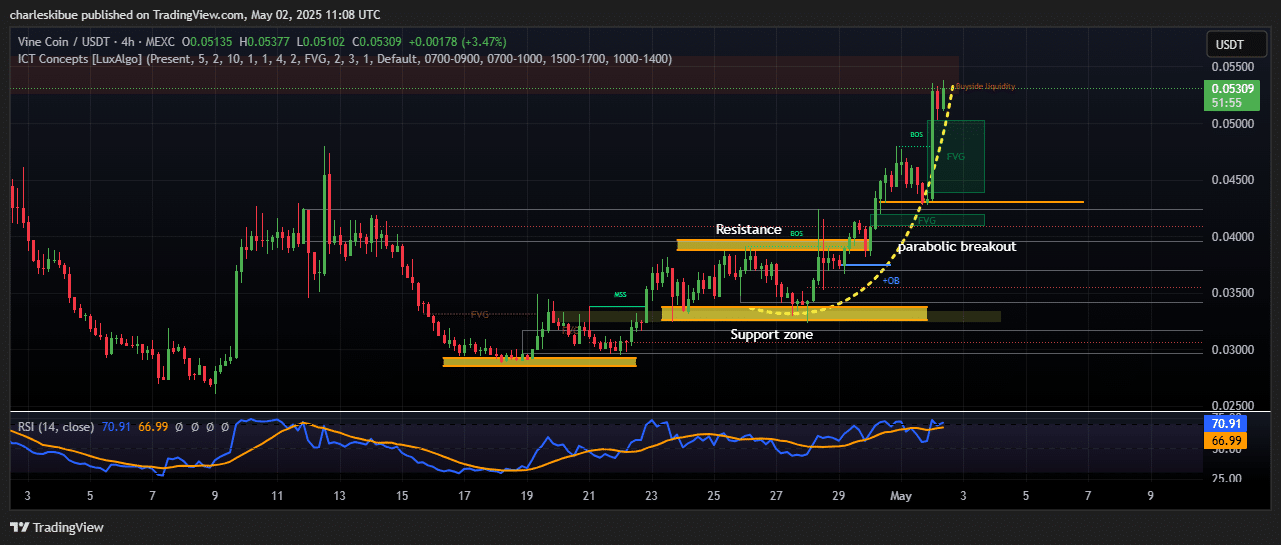This screenshot has width=1281, height=545.
Task: Click the 17 date on the time axis
Action: (464, 496)
